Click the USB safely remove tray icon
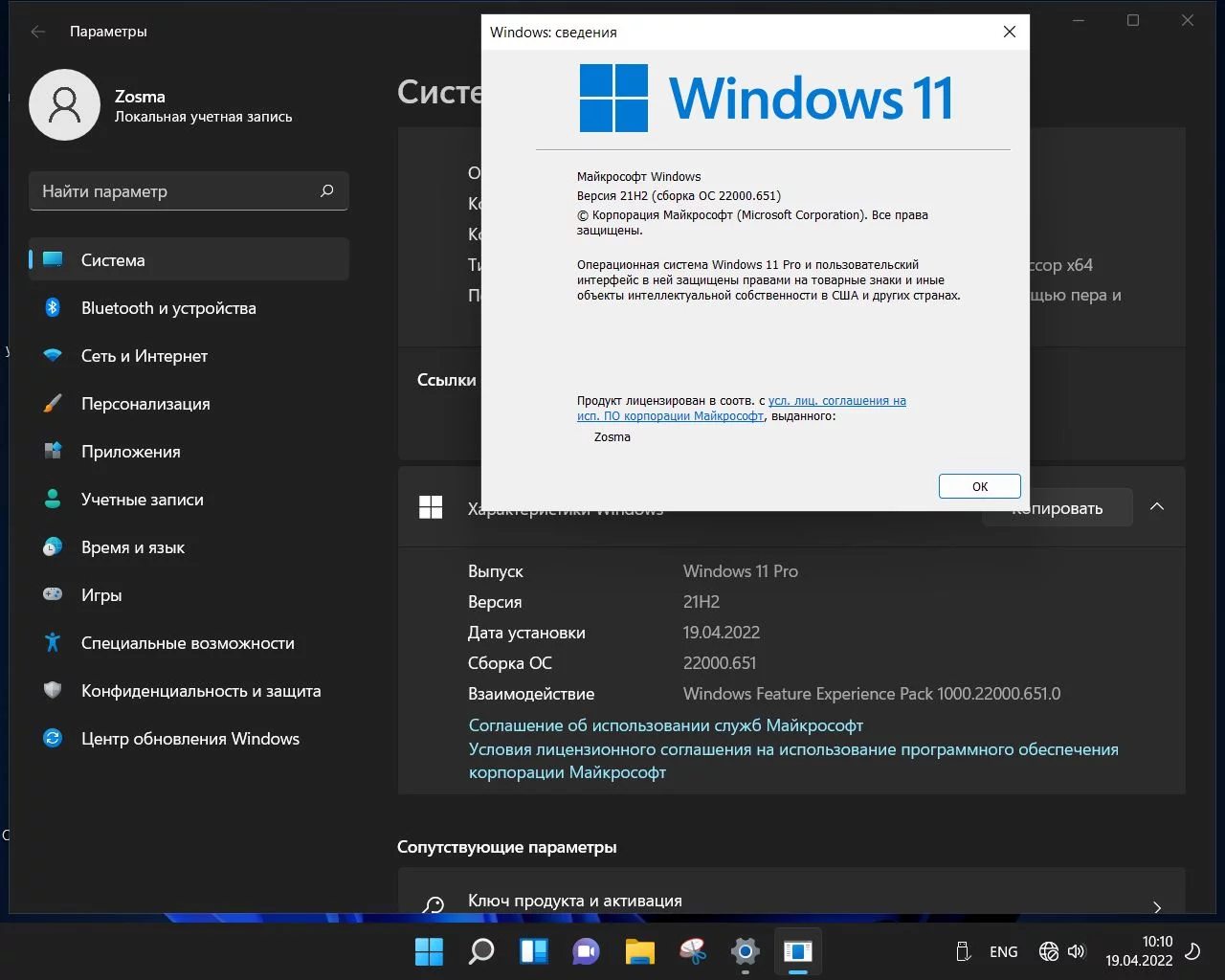The height and width of the screenshot is (980, 1225). point(964,951)
